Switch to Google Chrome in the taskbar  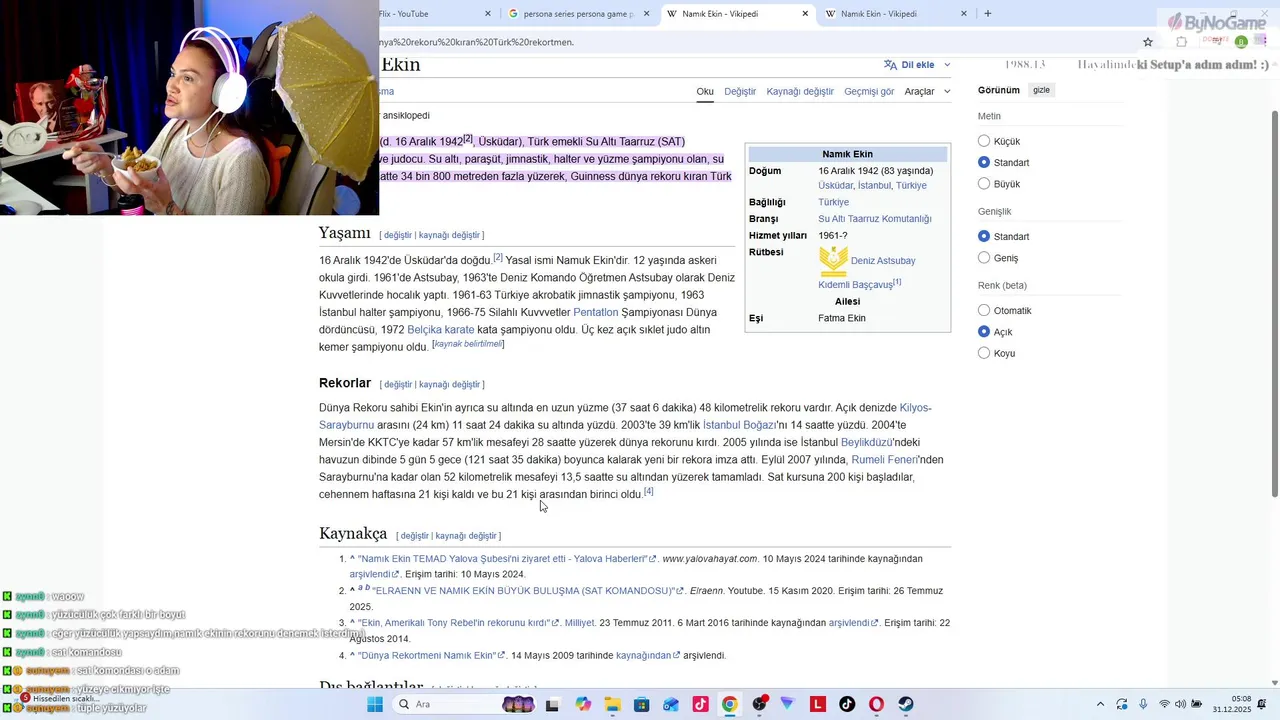[730, 704]
